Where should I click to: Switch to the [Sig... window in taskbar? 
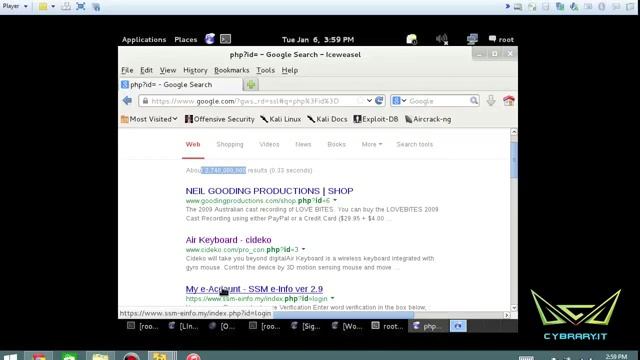pyautogui.click(x=306, y=326)
